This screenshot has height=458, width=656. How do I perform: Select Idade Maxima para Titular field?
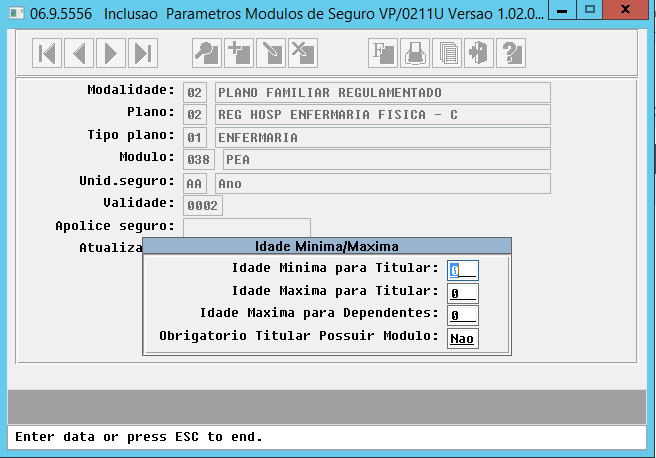tap(463, 293)
